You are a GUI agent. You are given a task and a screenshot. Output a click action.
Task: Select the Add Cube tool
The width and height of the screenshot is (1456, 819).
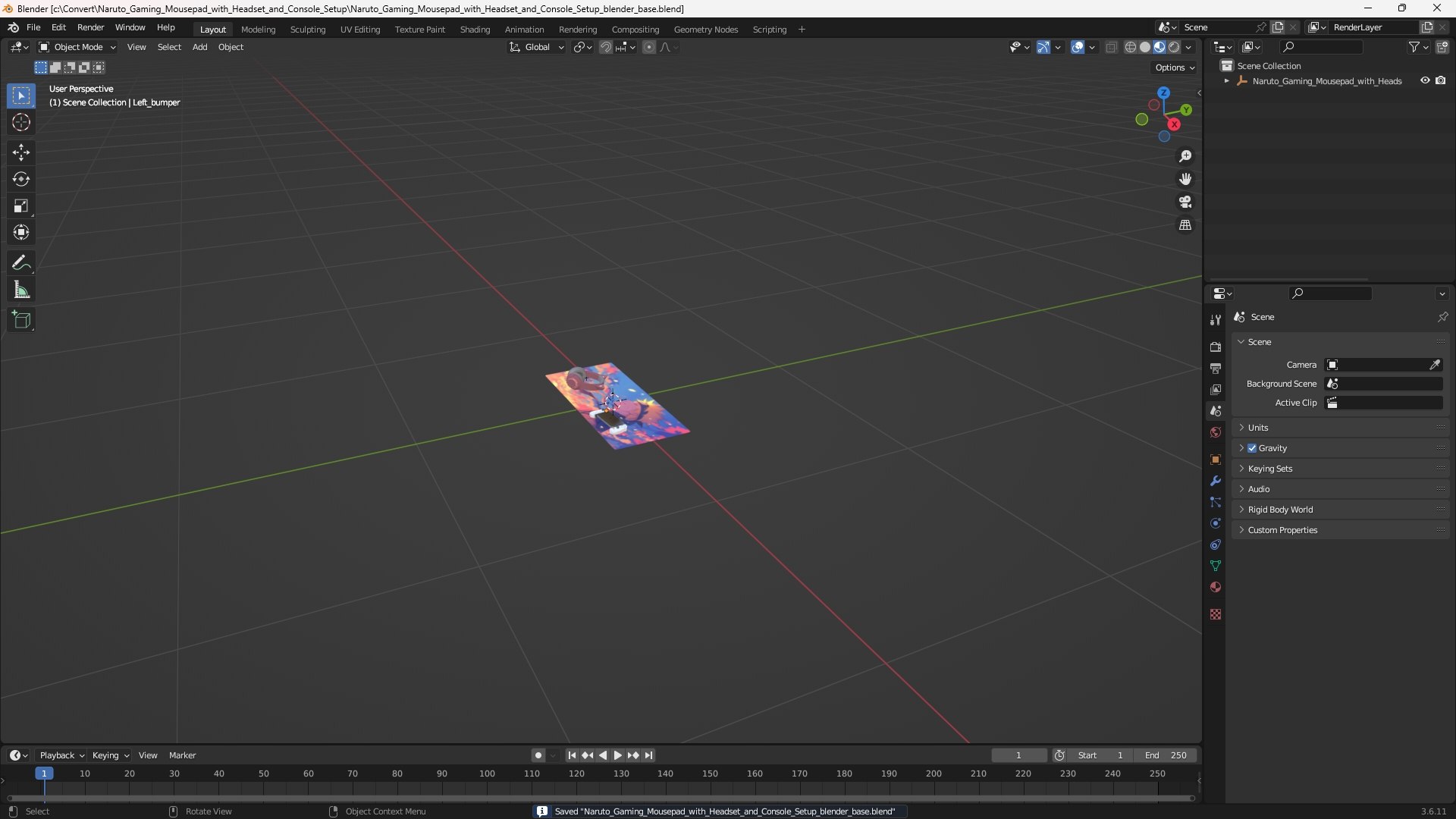tap(21, 320)
